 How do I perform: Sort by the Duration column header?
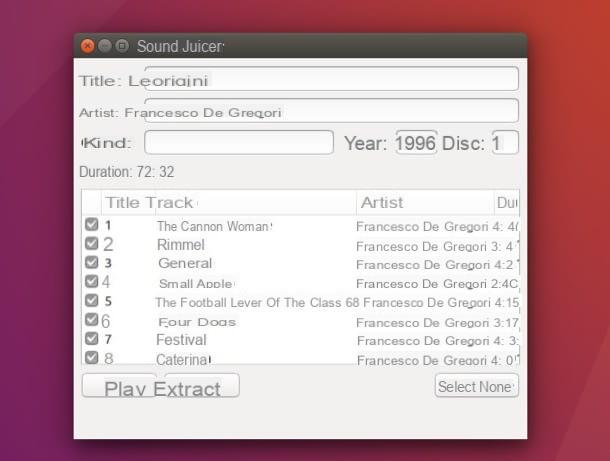coord(507,203)
